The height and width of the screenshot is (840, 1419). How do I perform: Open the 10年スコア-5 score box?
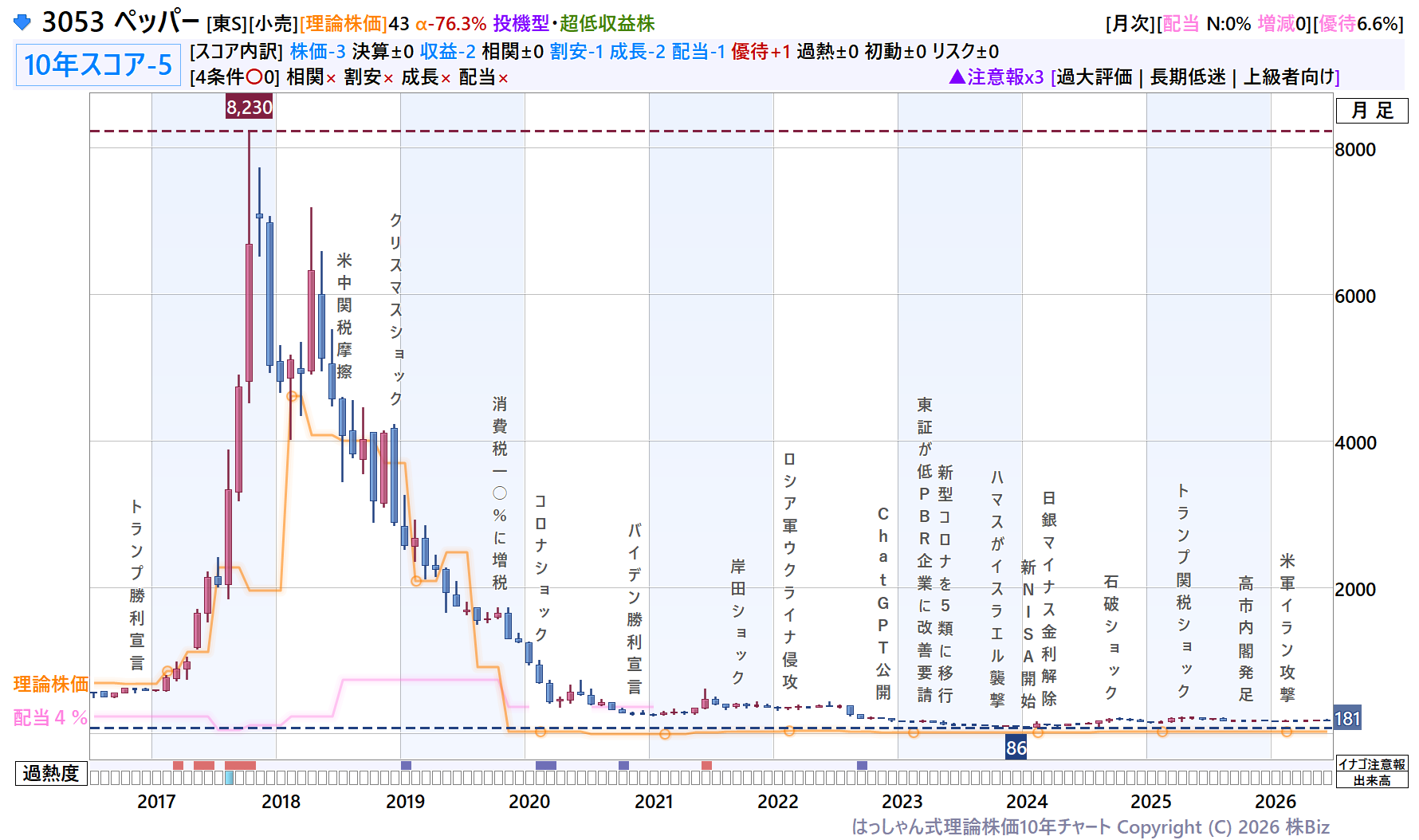(x=98, y=65)
